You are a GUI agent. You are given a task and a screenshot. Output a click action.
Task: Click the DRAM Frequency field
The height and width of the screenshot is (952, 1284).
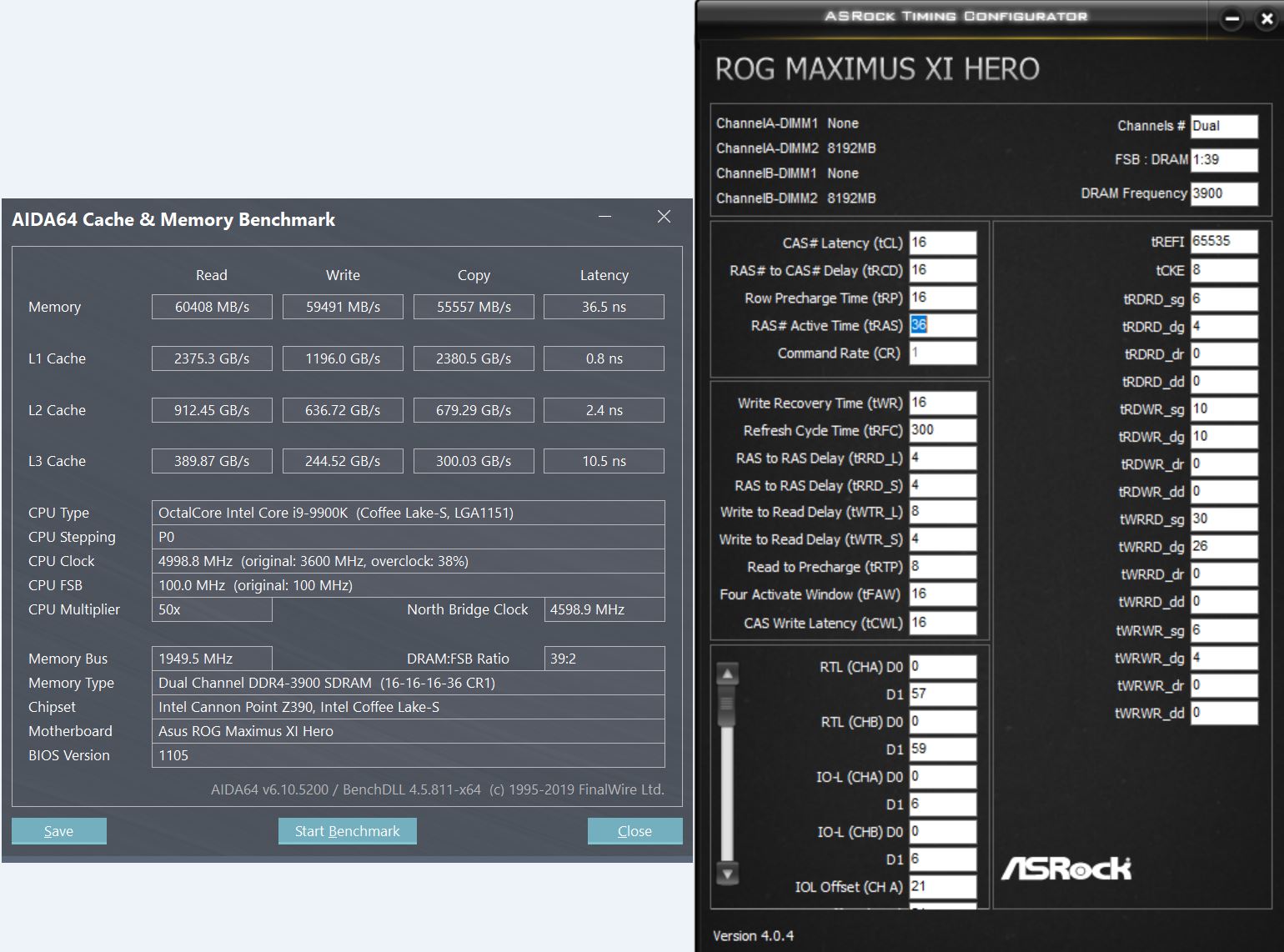(x=1223, y=193)
